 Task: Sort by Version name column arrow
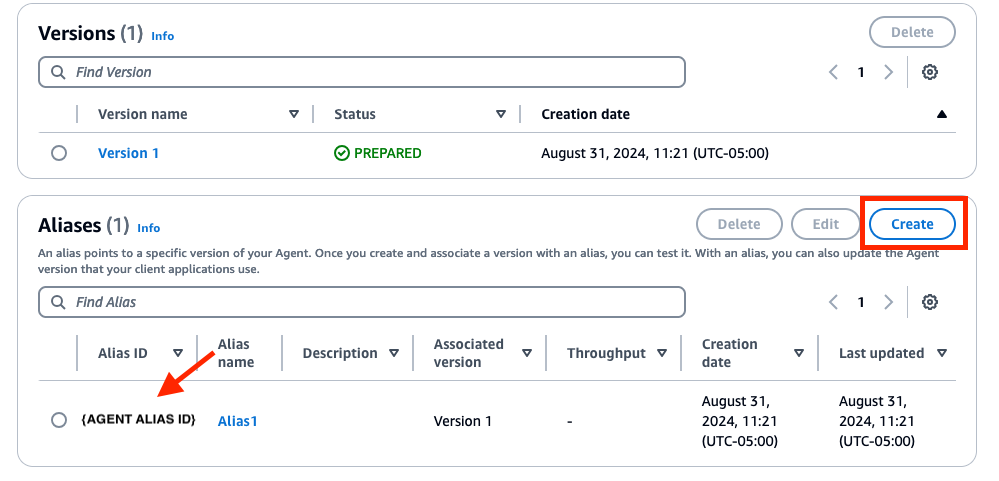point(294,115)
